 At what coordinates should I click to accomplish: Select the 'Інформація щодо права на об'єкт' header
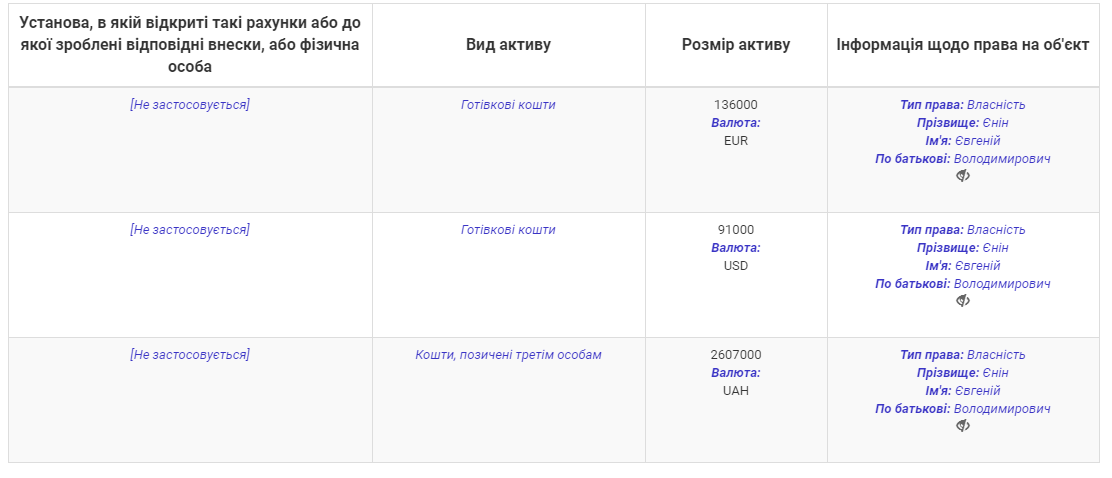coord(963,45)
